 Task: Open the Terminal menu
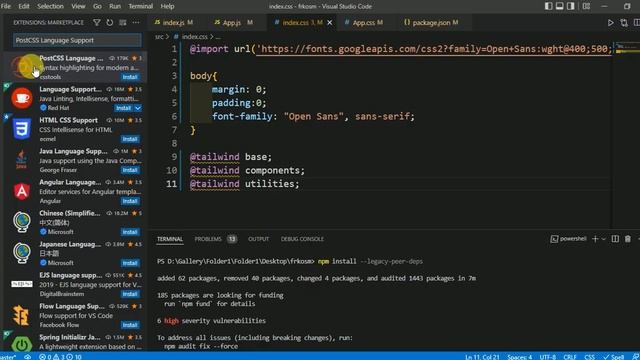pyautogui.click(x=140, y=6)
